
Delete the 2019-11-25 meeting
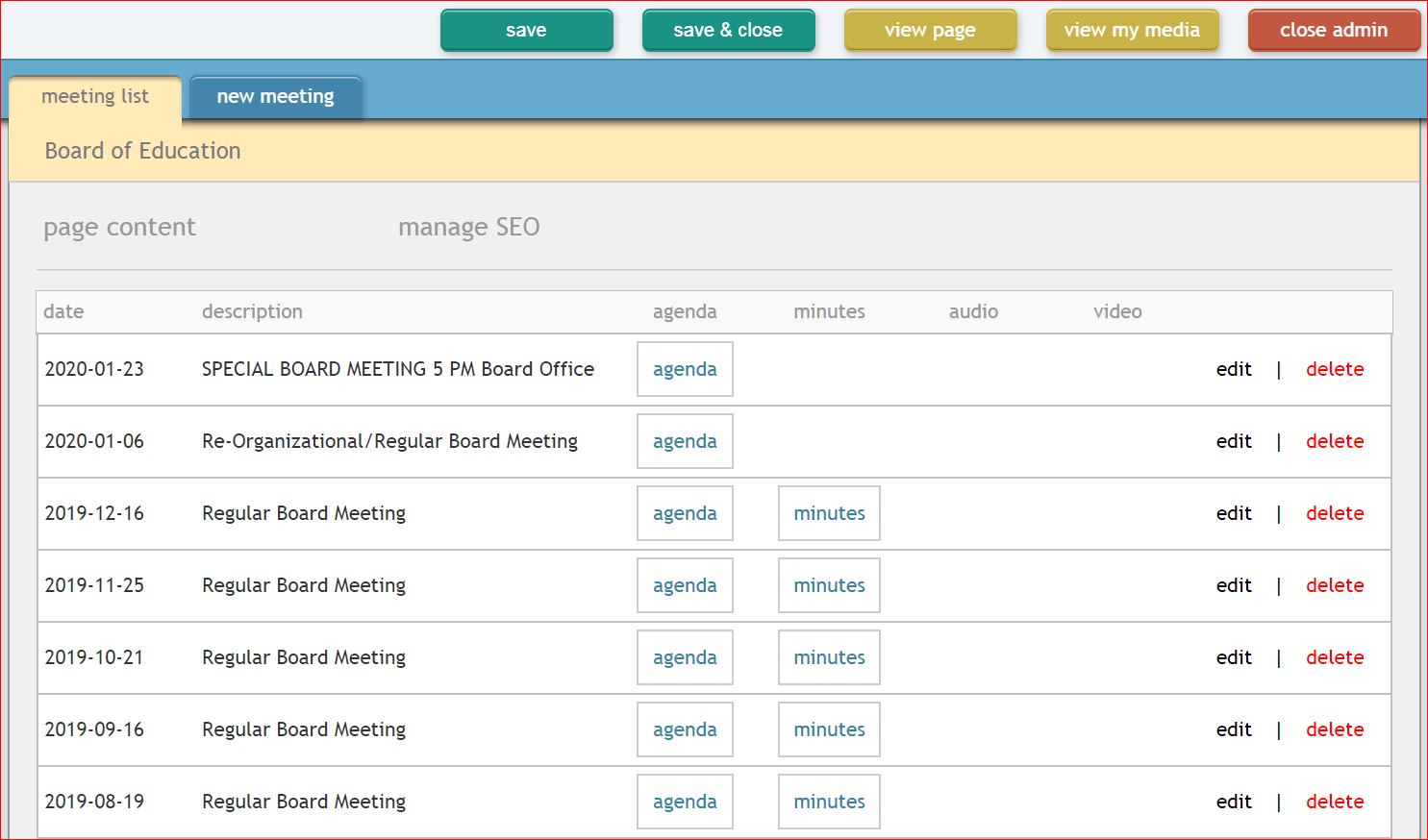(x=1335, y=585)
